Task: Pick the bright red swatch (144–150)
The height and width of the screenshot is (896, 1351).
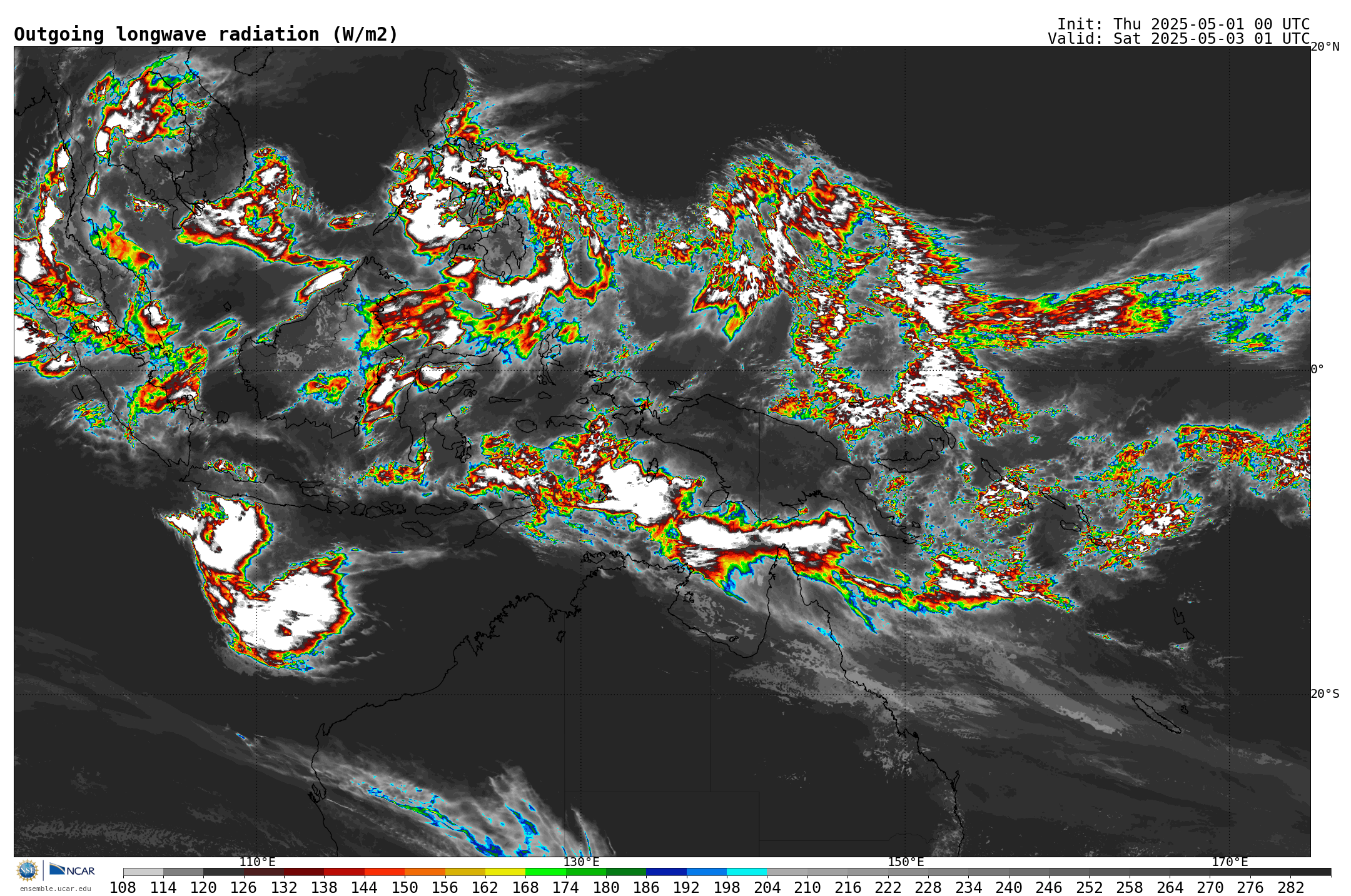Action: point(384,872)
